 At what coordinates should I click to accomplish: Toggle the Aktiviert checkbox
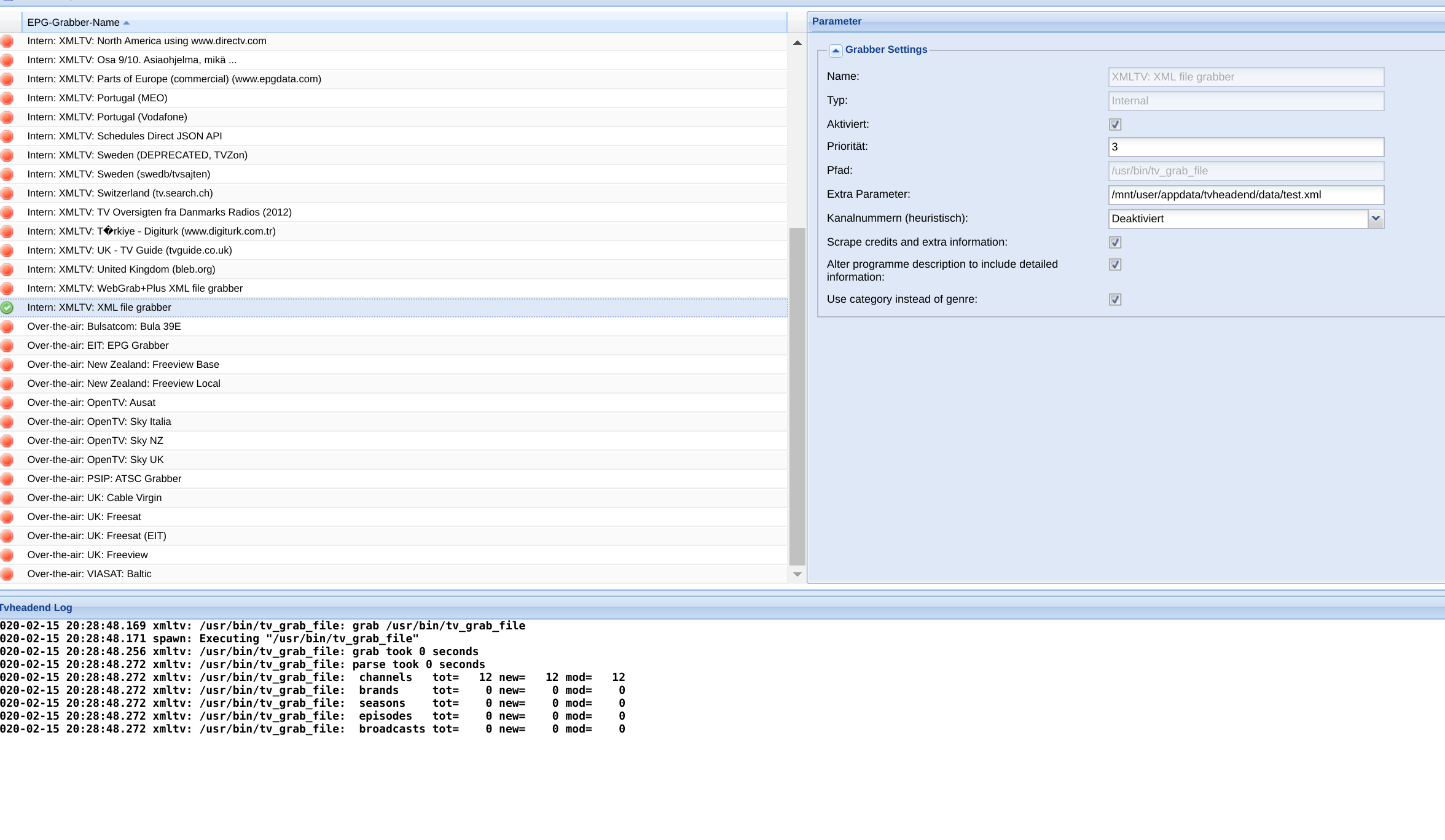tap(1115, 125)
